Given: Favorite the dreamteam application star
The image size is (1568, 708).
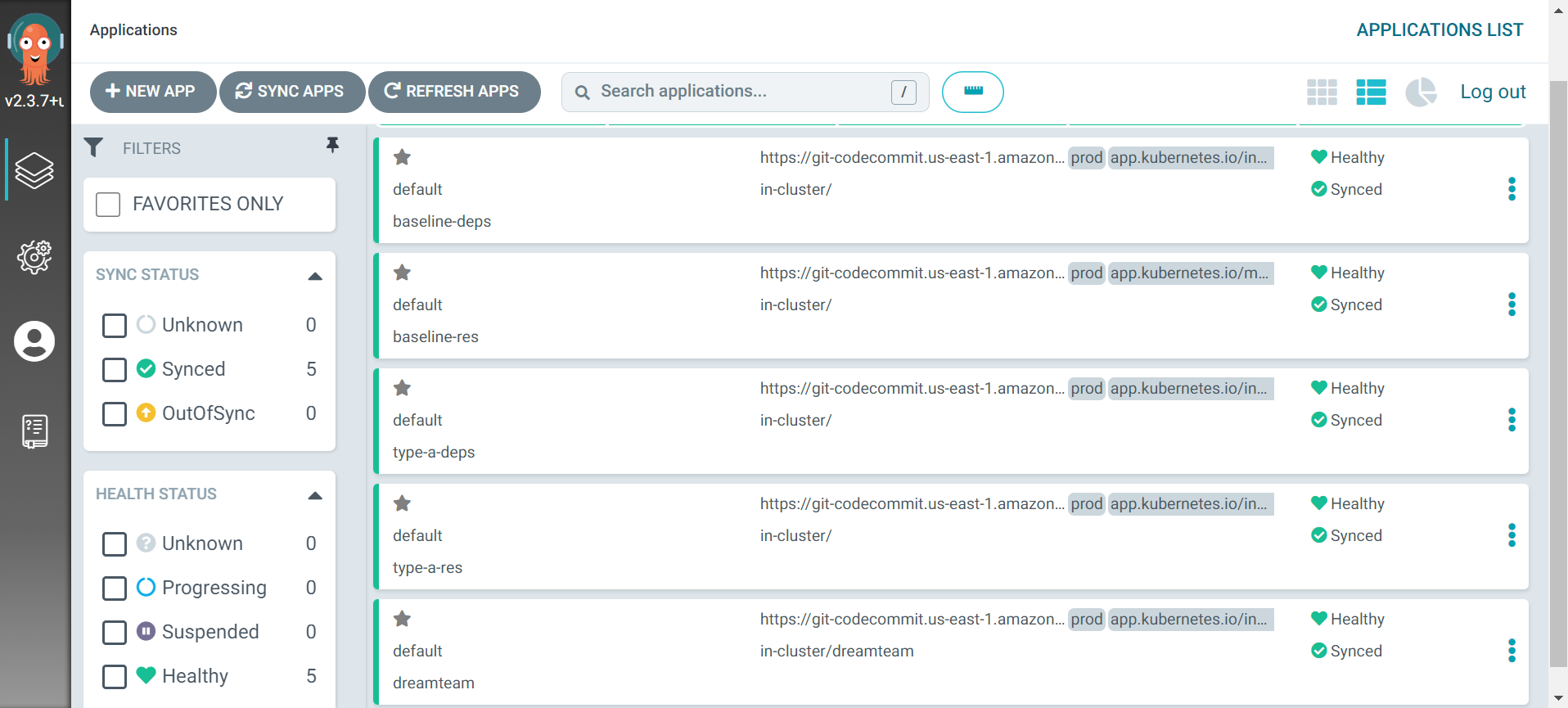Looking at the screenshot, I should click(402, 619).
